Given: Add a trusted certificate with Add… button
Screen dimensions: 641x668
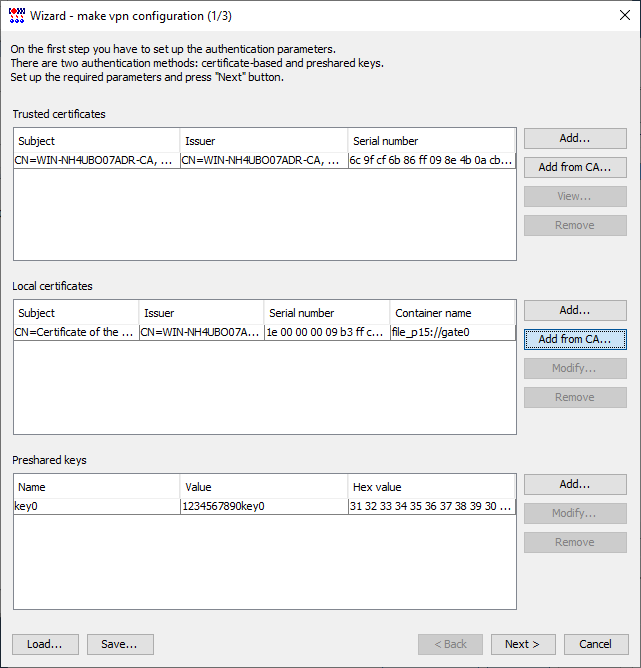Looking at the screenshot, I should [575, 138].
